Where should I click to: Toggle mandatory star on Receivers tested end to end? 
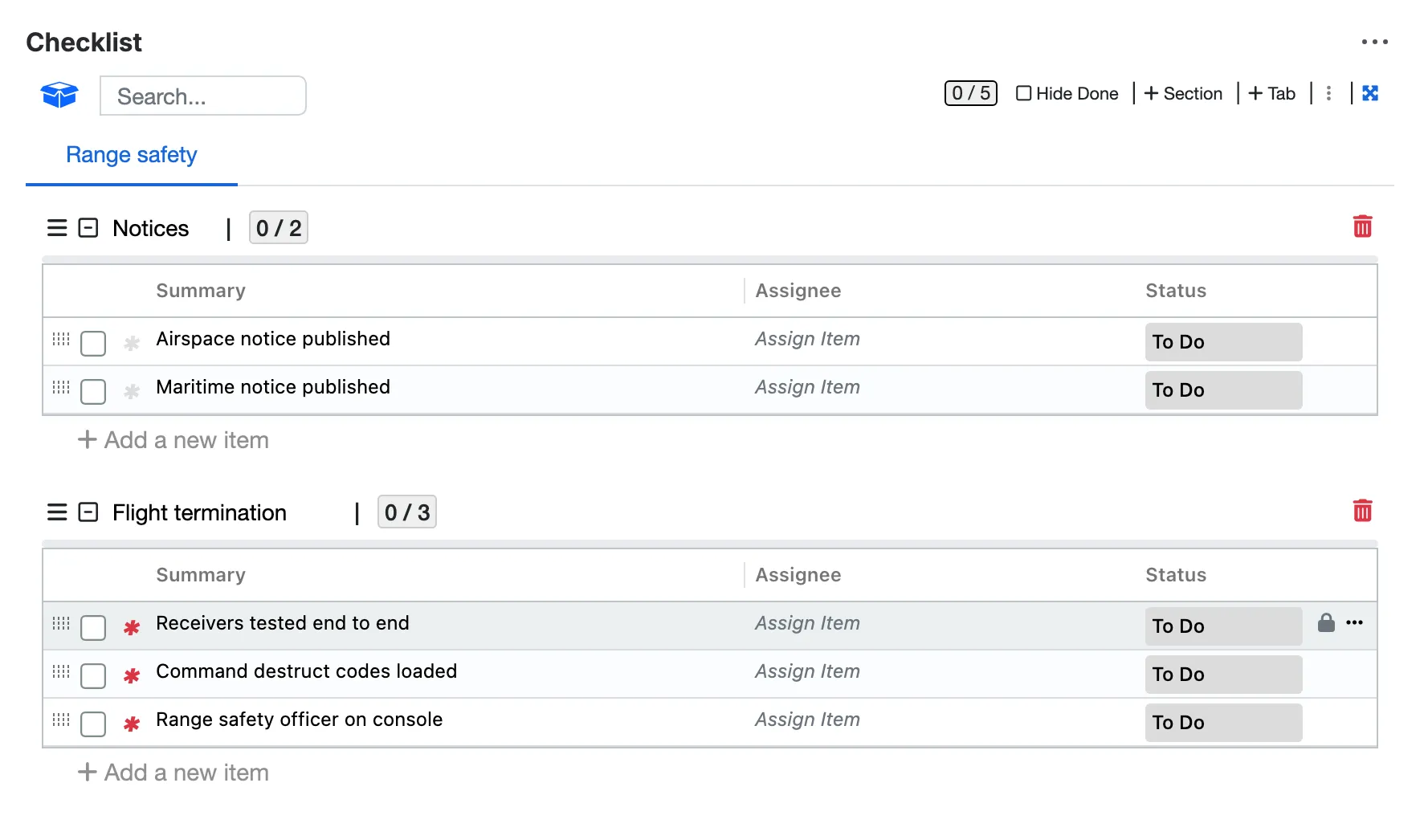(x=132, y=627)
